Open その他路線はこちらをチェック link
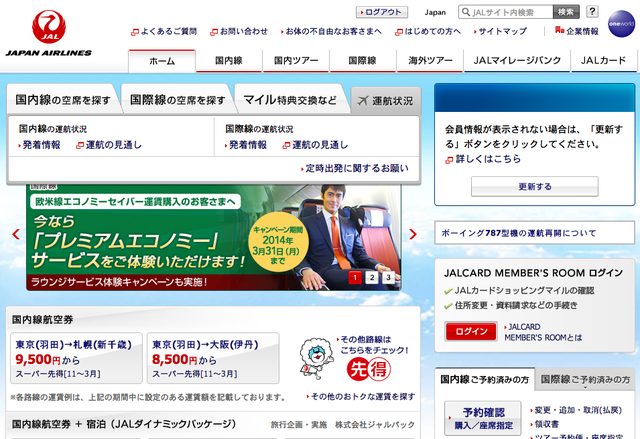 [372, 345]
